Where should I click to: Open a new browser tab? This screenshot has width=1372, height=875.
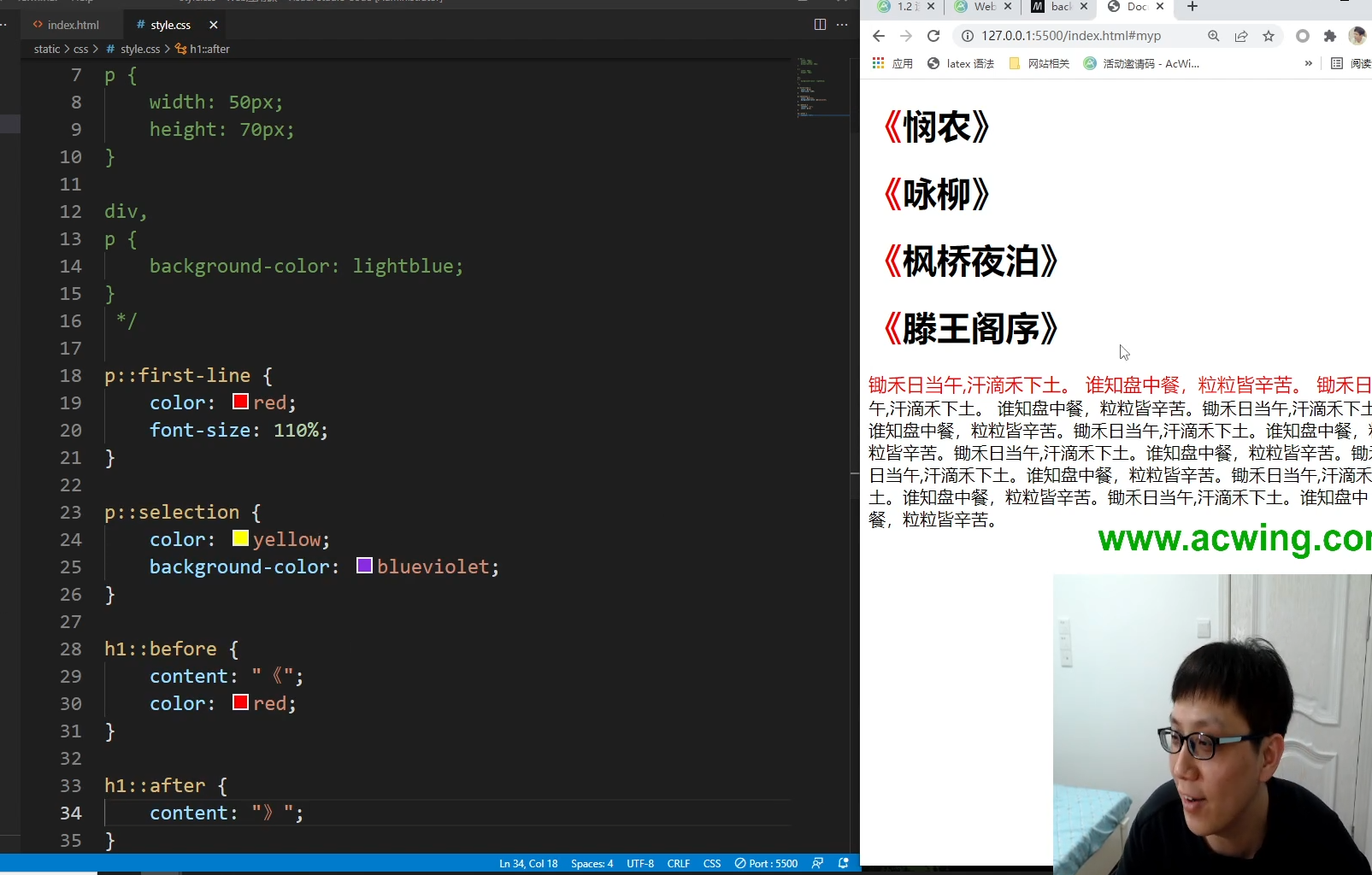(1192, 7)
